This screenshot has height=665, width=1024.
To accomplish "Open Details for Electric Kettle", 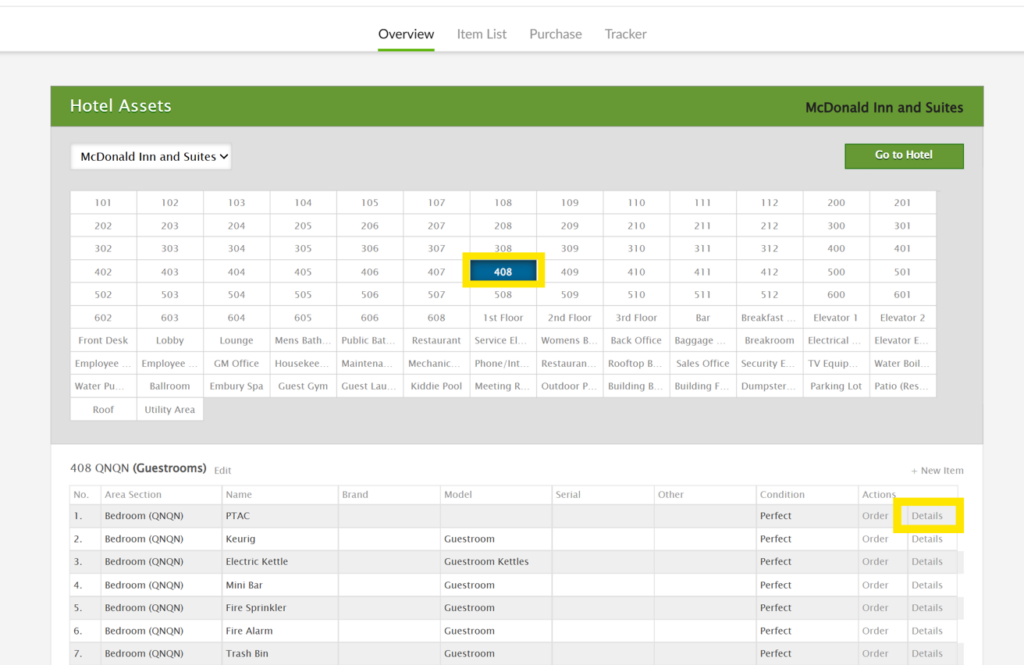I will click(927, 562).
